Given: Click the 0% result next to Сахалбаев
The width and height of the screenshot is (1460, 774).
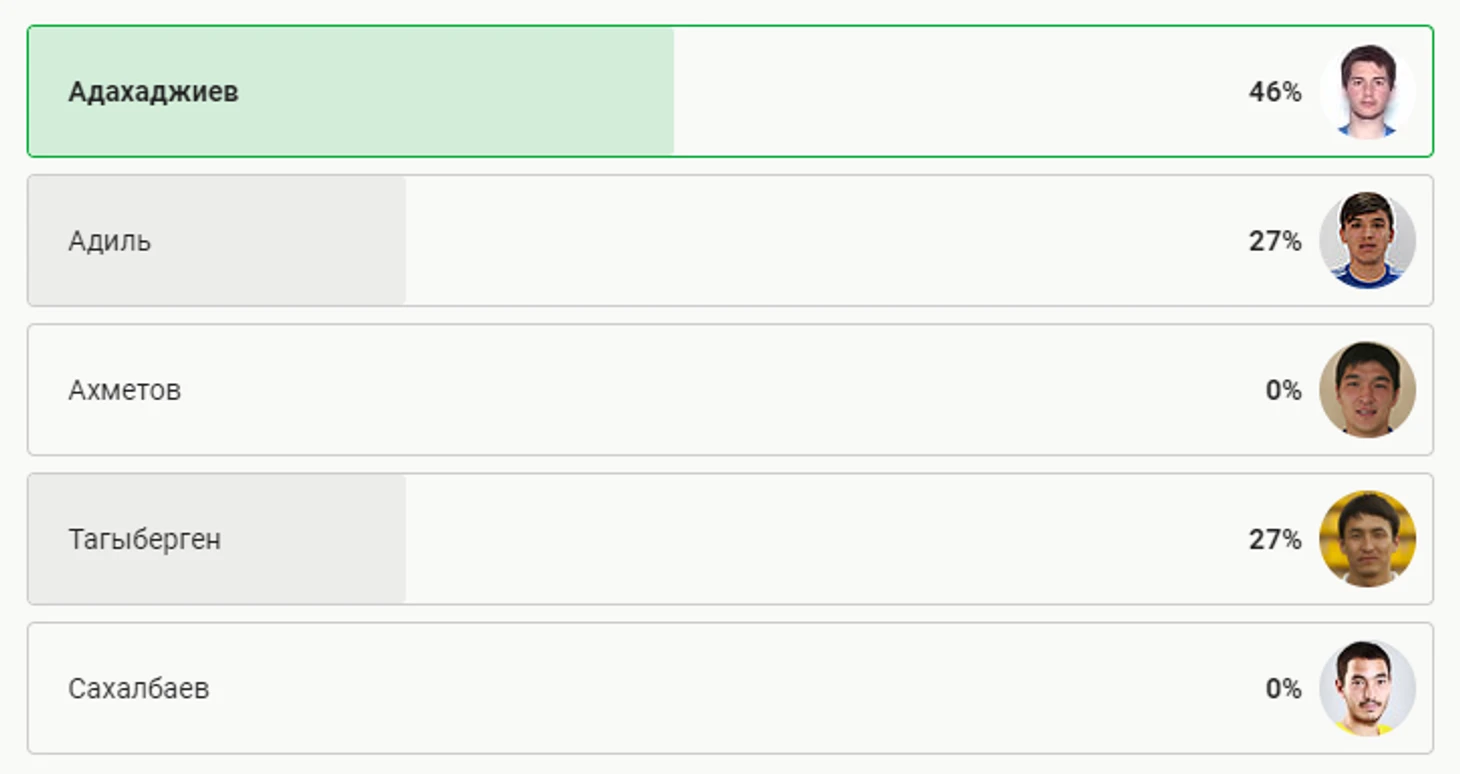Looking at the screenshot, I should (x=1284, y=689).
